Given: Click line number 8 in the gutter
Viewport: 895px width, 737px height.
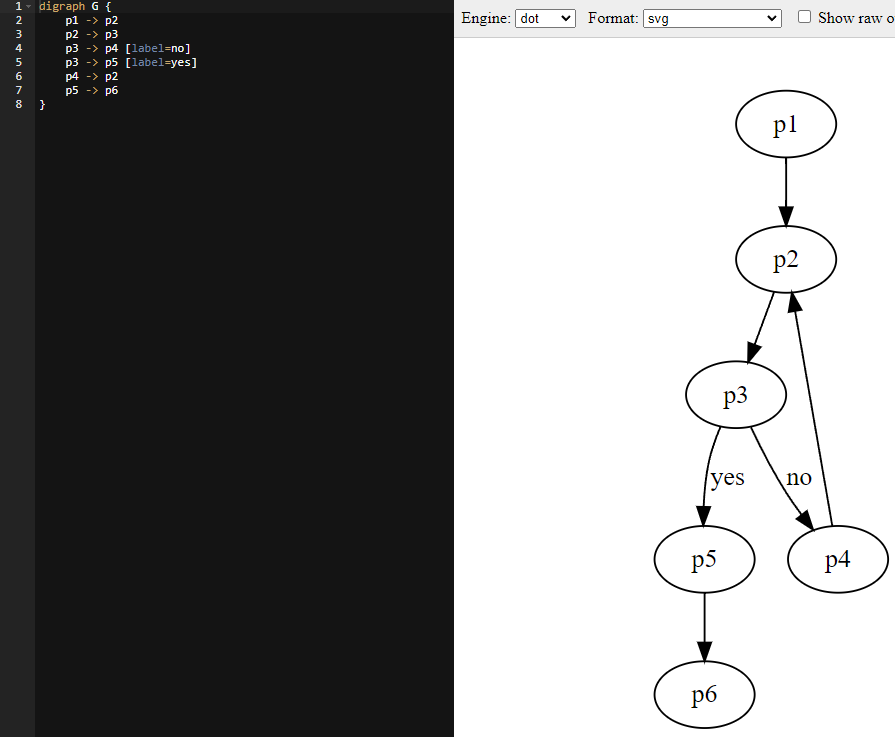Looking at the screenshot, I should (x=18, y=104).
